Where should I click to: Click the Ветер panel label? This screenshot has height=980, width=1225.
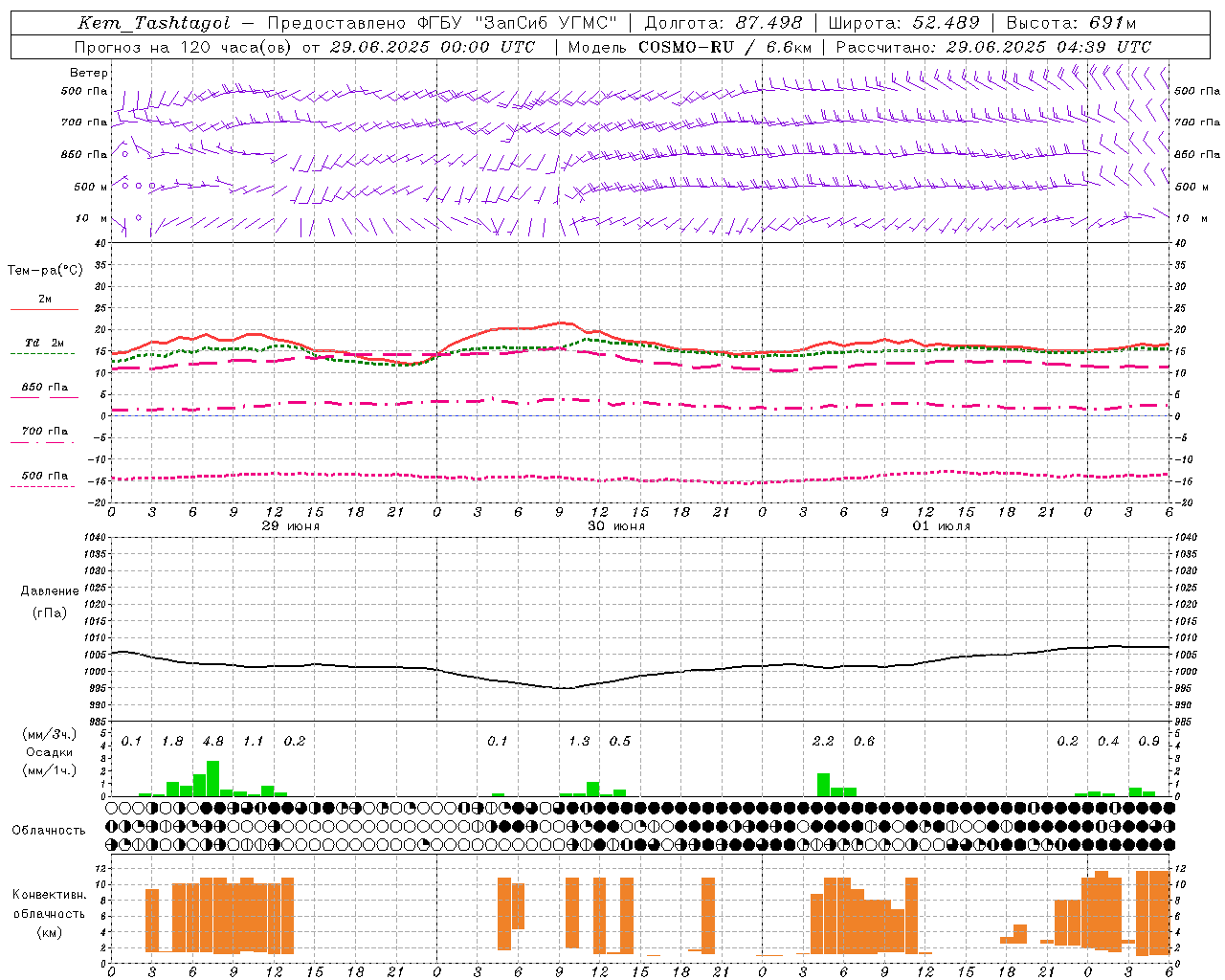pos(89,73)
